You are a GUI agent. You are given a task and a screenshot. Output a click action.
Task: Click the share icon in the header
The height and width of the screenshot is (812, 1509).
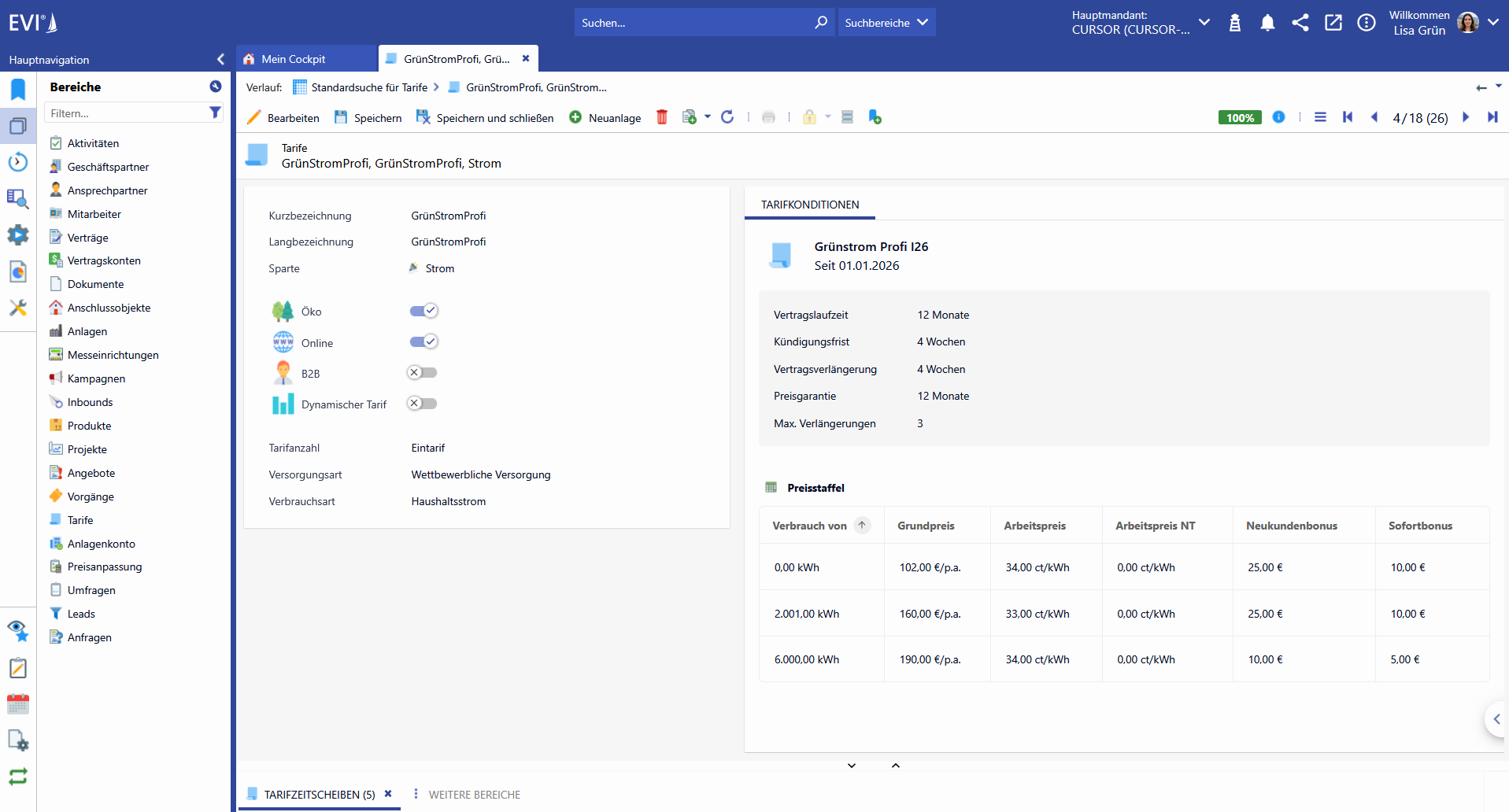pos(1300,23)
